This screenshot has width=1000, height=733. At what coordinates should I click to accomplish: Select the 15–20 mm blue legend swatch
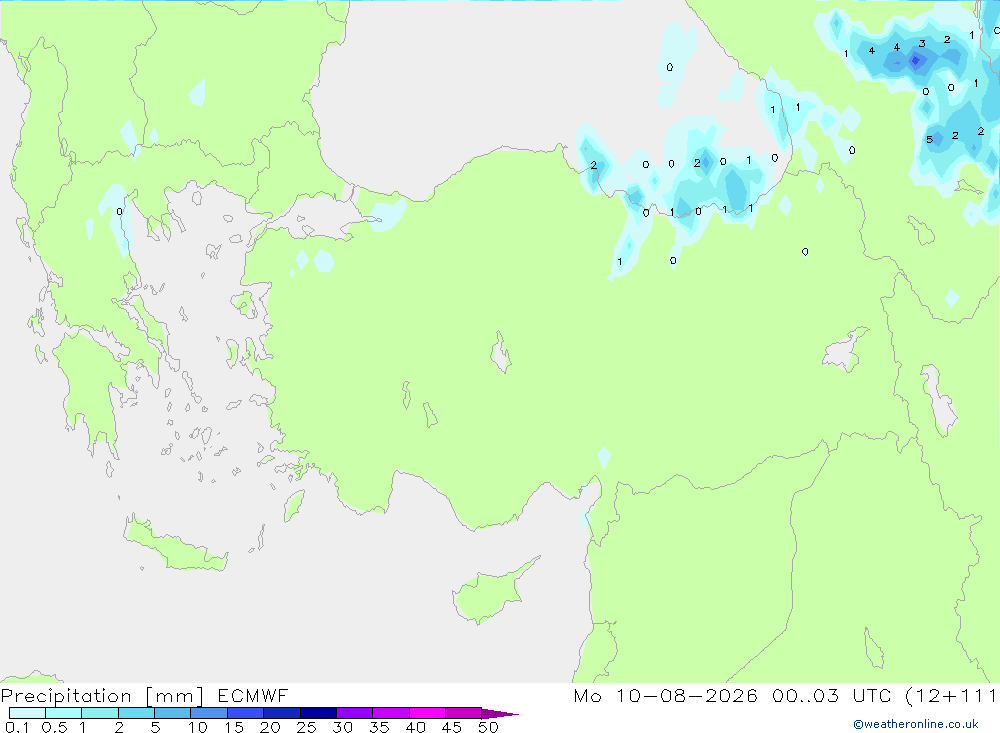(x=245, y=713)
